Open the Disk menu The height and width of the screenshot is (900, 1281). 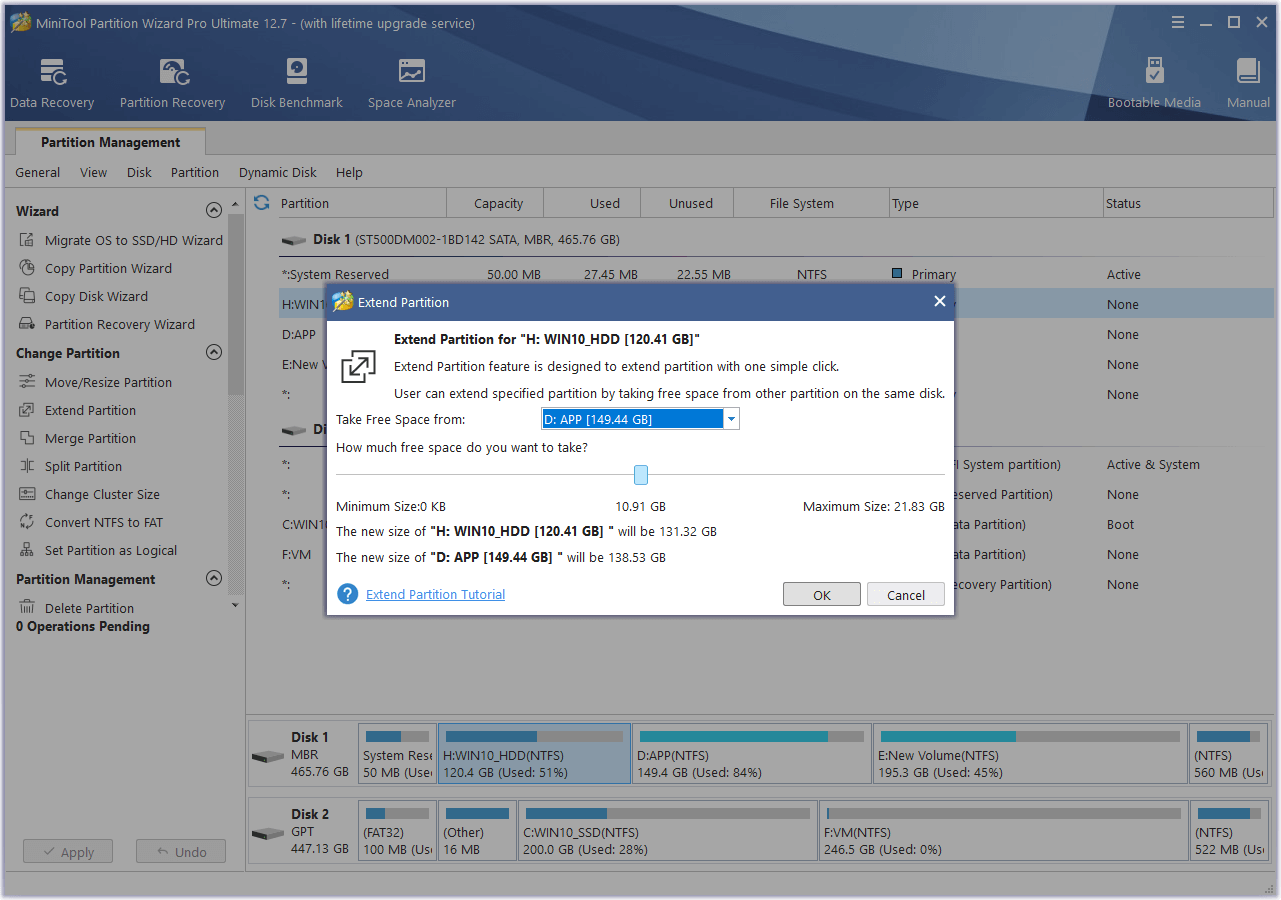click(139, 172)
